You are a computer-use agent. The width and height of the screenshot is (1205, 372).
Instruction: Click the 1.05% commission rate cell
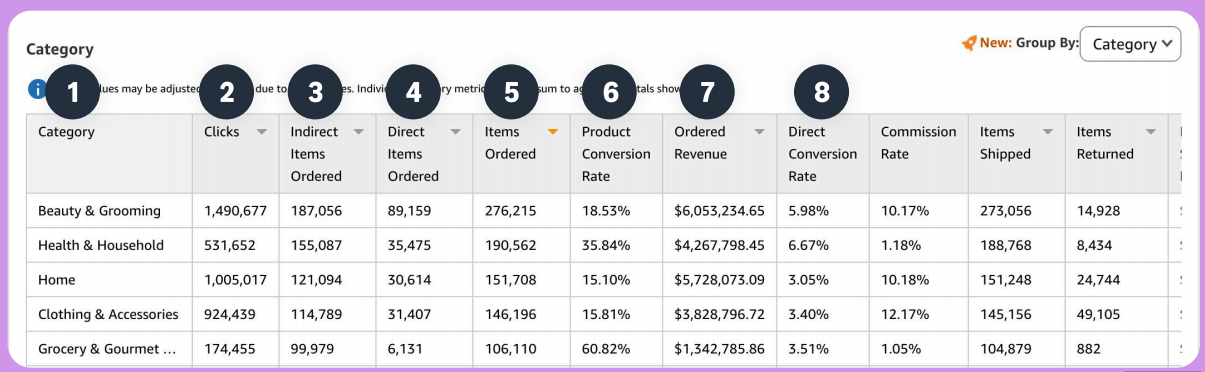point(902,349)
